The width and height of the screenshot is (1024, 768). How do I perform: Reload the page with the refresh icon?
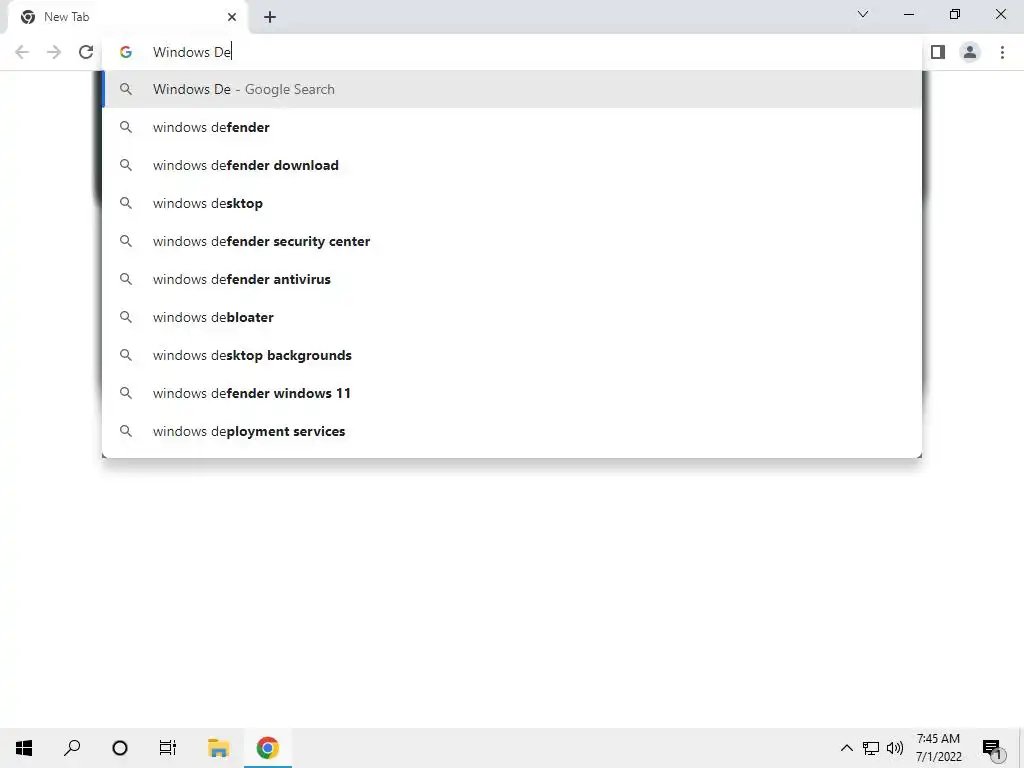point(86,52)
